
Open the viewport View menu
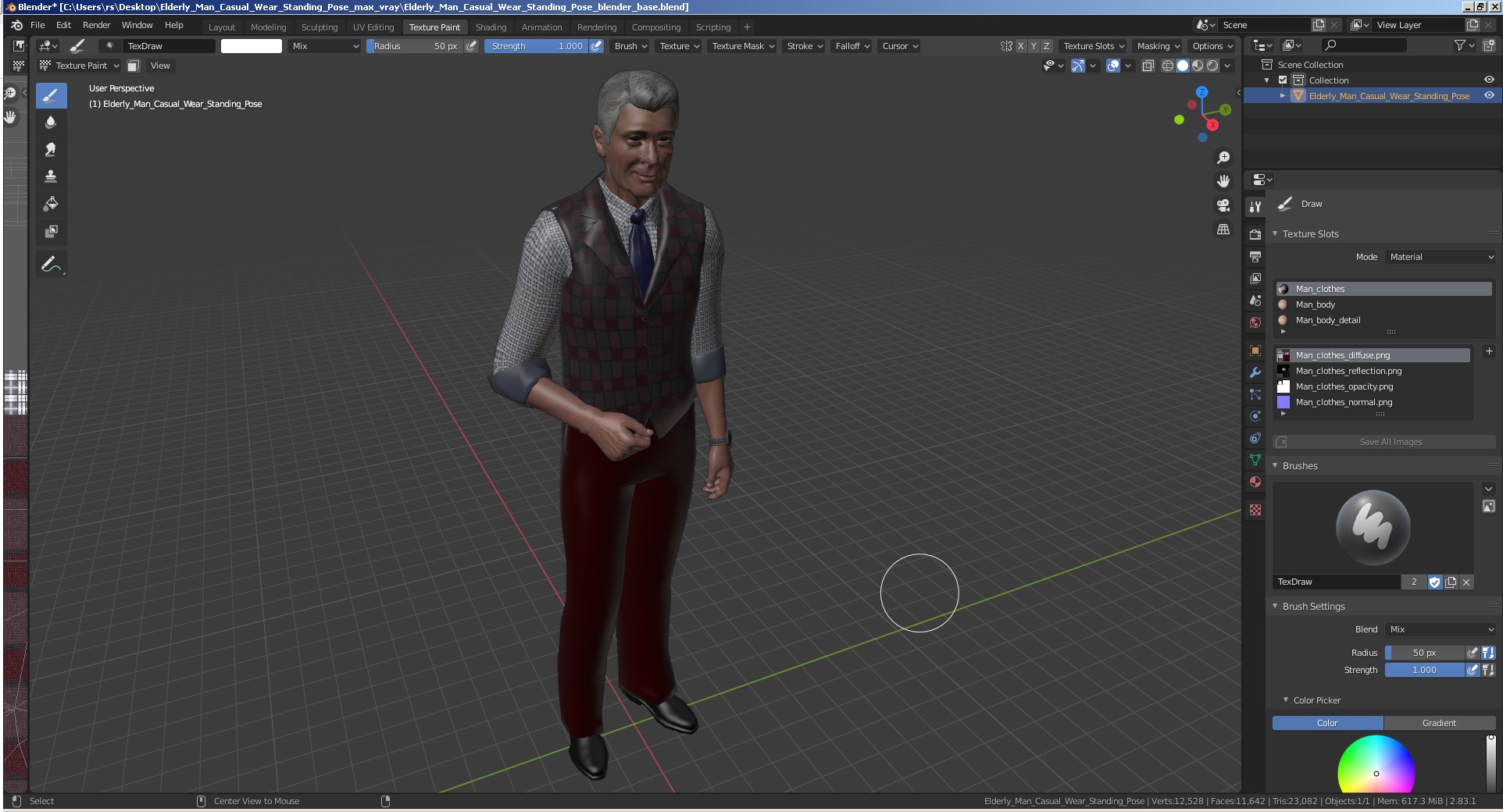tap(160, 66)
